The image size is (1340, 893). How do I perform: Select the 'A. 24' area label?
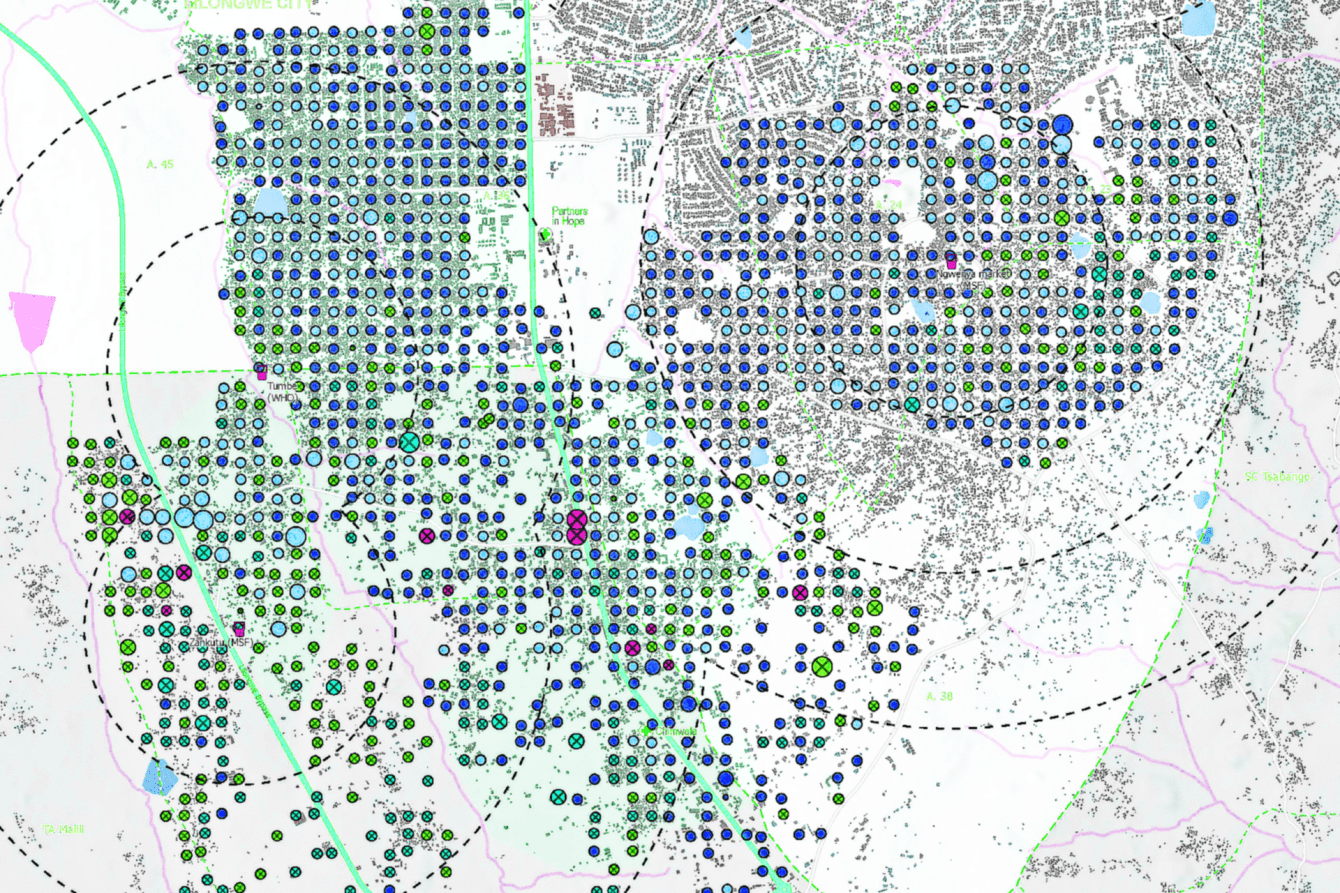887,205
